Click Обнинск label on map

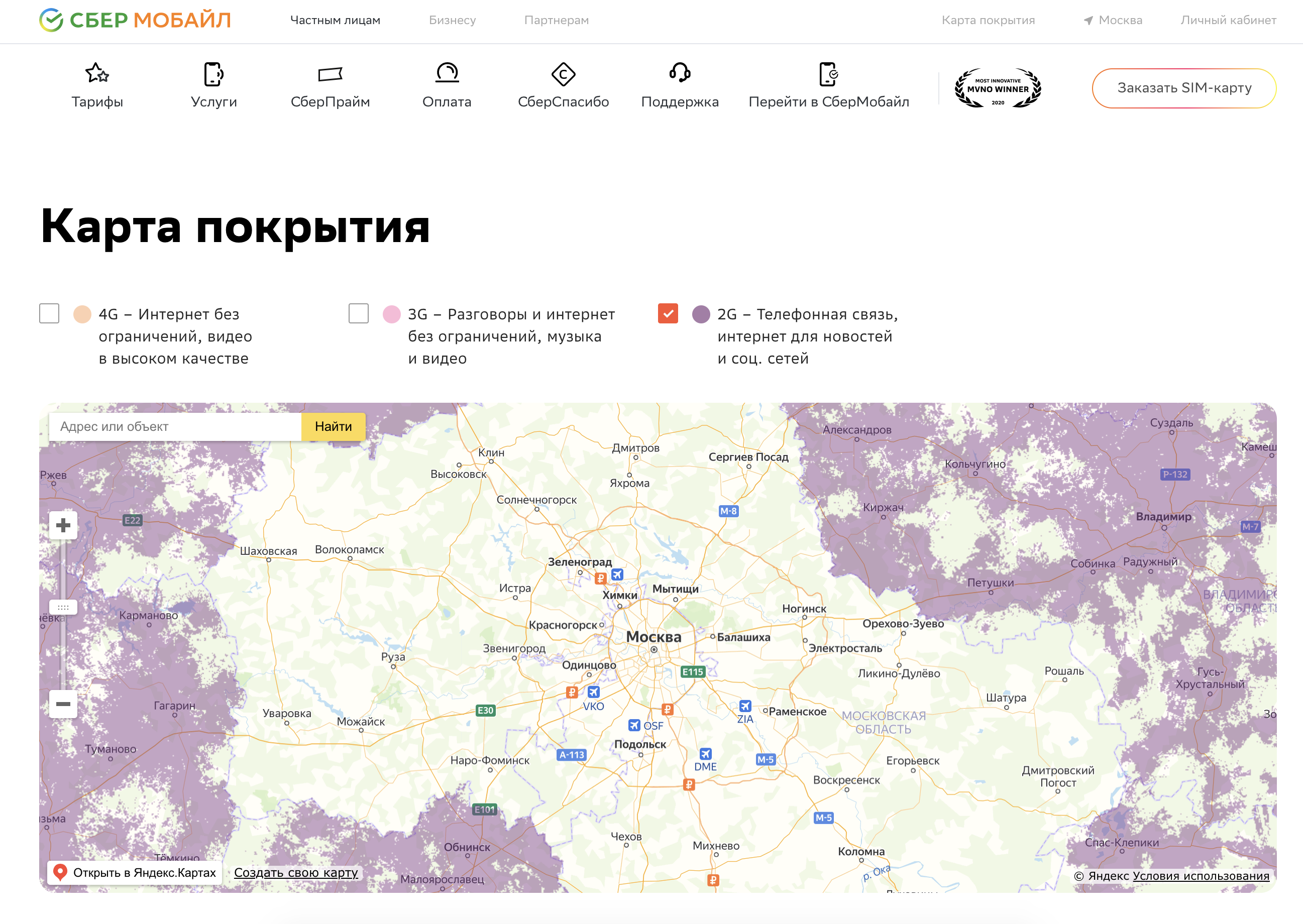[467, 847]
